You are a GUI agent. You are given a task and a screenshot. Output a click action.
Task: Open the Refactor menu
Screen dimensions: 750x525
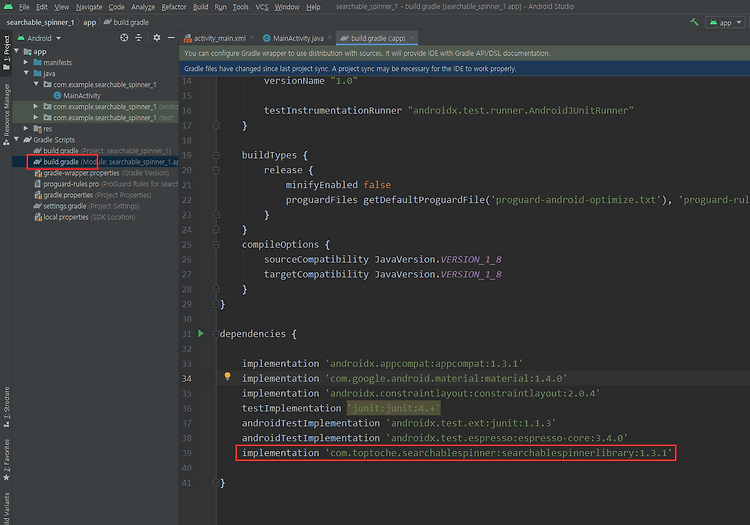pos(174,7)
